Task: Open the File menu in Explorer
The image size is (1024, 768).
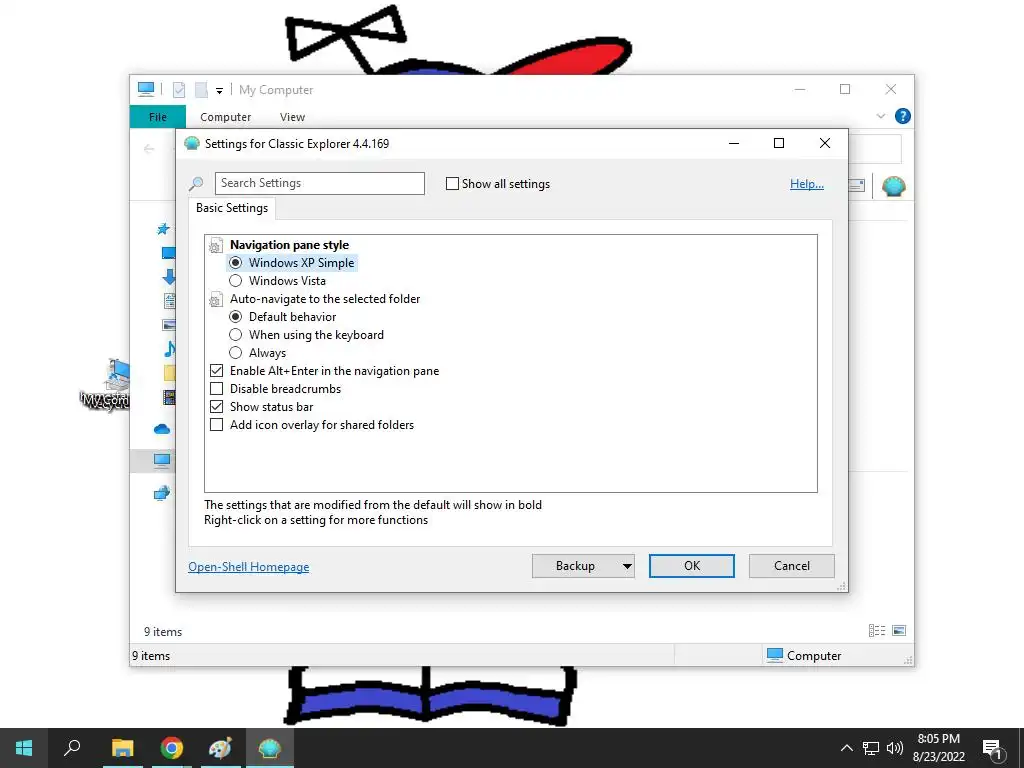Action: (157, 117)
